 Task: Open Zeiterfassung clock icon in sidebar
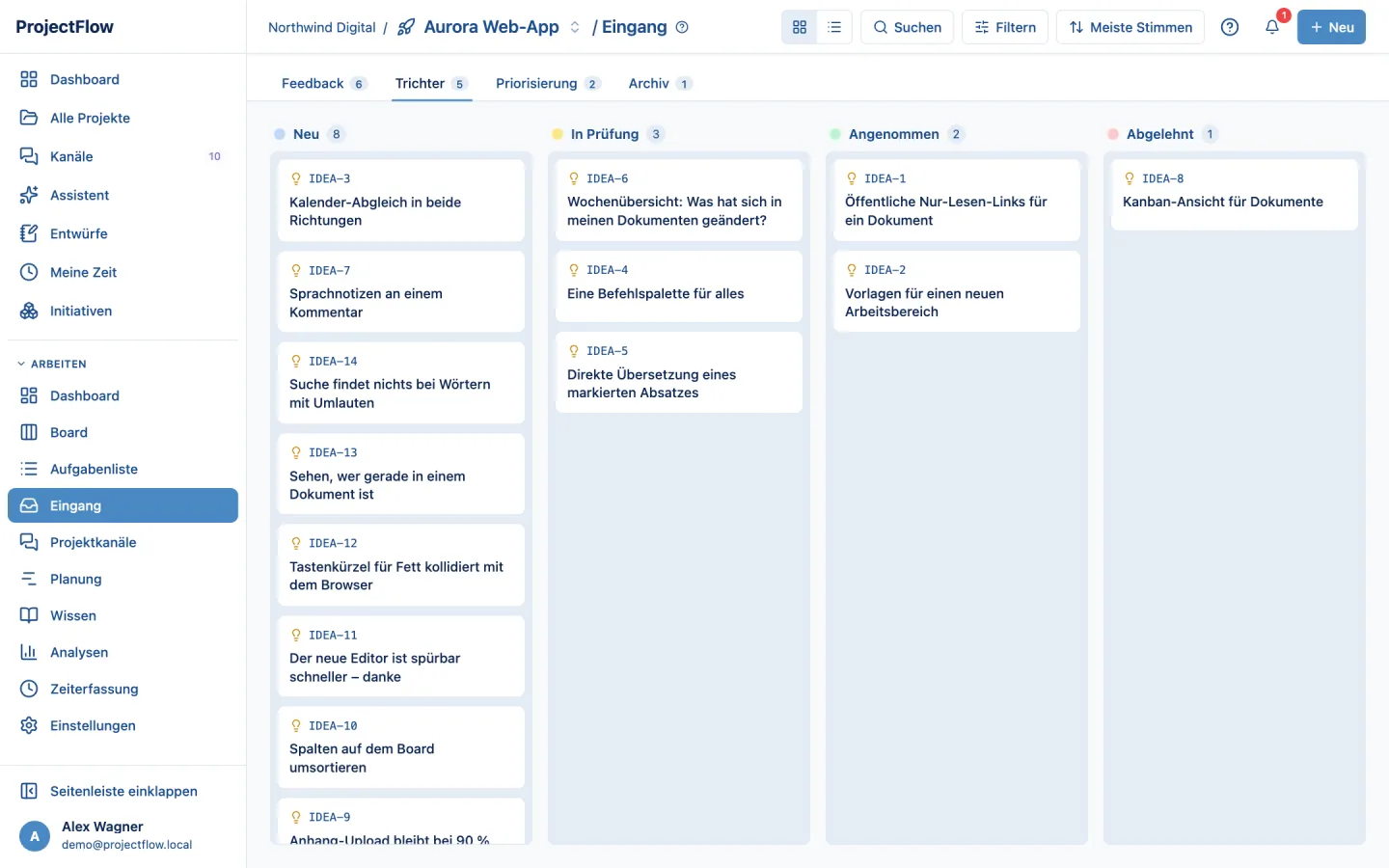tap(29, 689)
